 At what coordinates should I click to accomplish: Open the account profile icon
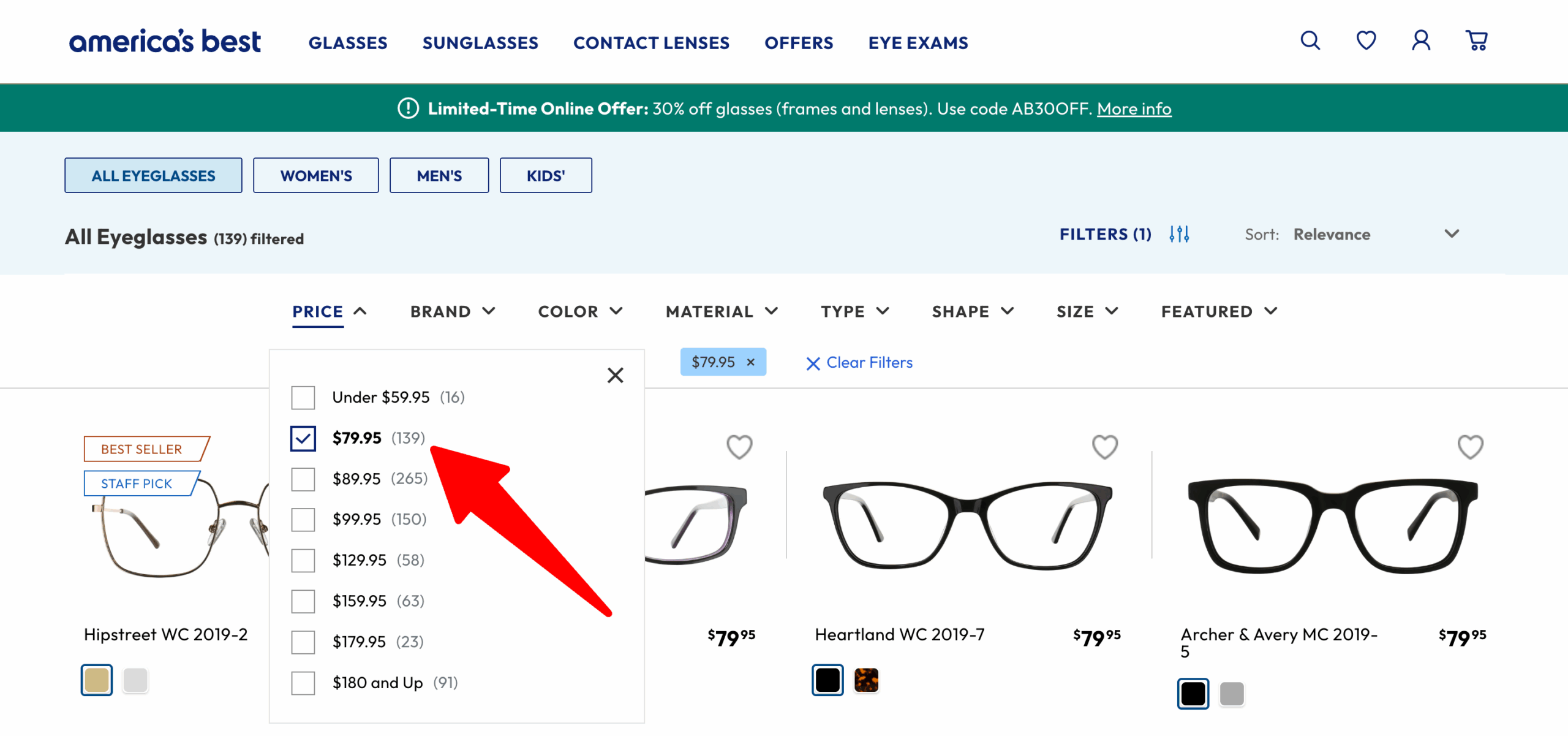(1421, 40)
